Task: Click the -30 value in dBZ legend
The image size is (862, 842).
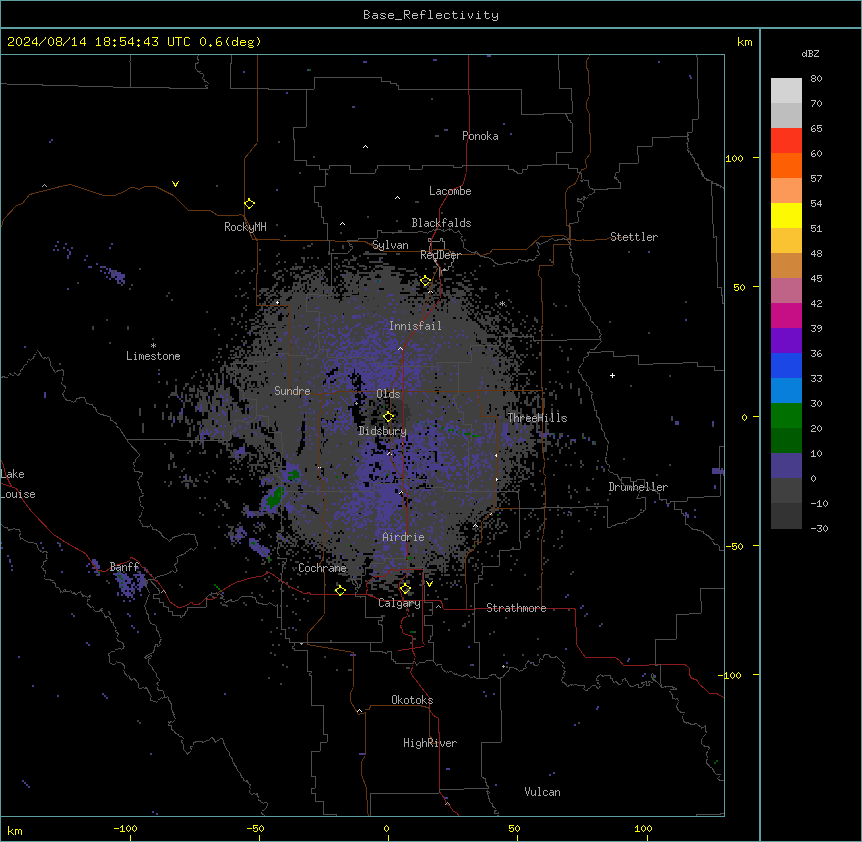Action: [819, 528]
